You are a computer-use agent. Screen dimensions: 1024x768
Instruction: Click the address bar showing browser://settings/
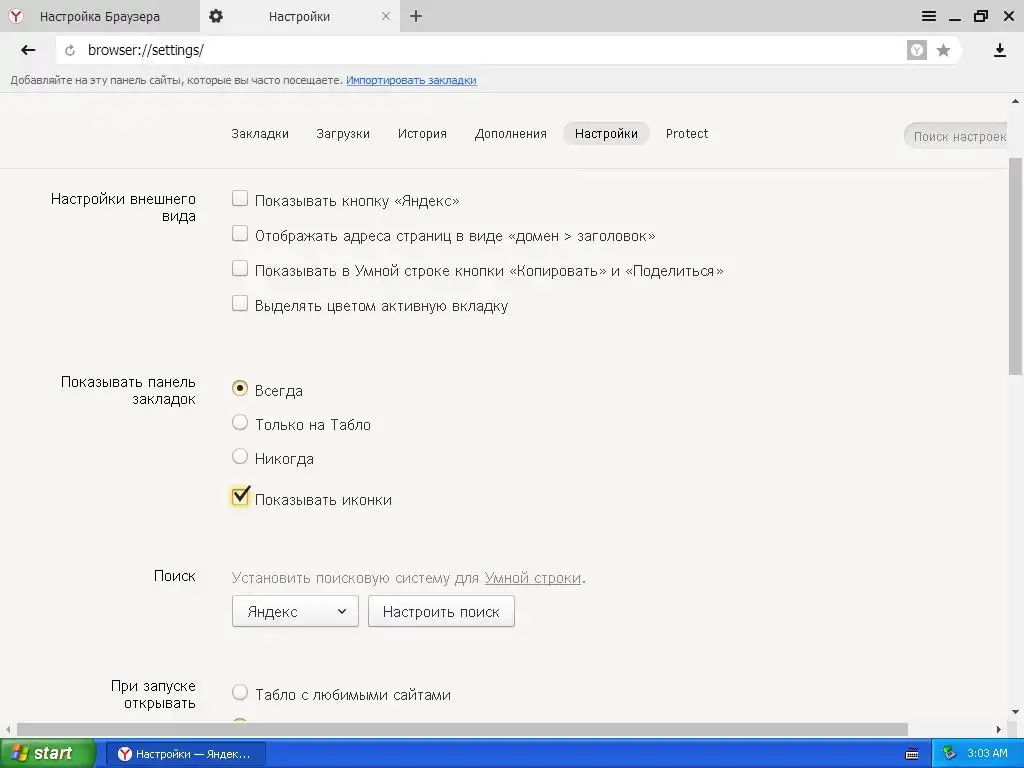483,50
